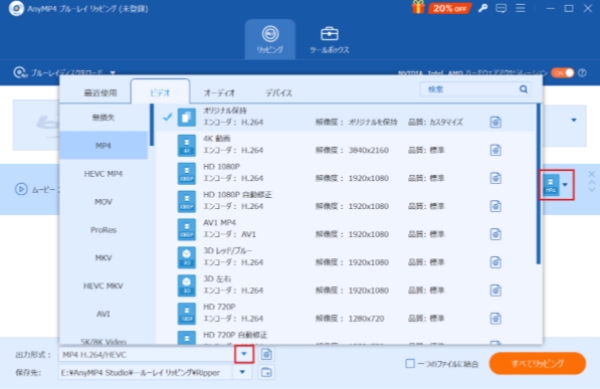
Task: Switch to the デバイス tab
Action: (279, 93)
